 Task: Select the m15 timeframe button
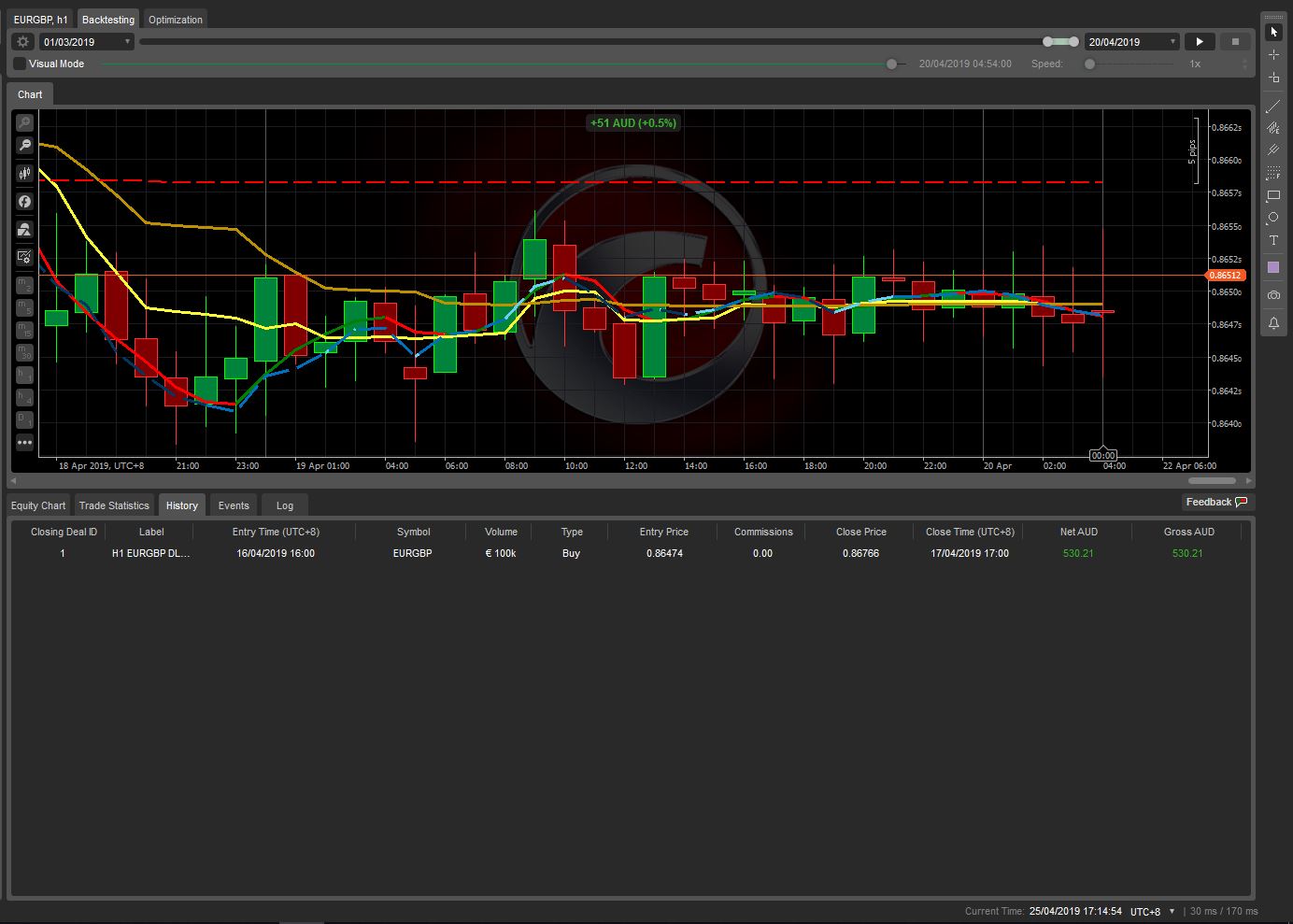click(x=24, y=330)
